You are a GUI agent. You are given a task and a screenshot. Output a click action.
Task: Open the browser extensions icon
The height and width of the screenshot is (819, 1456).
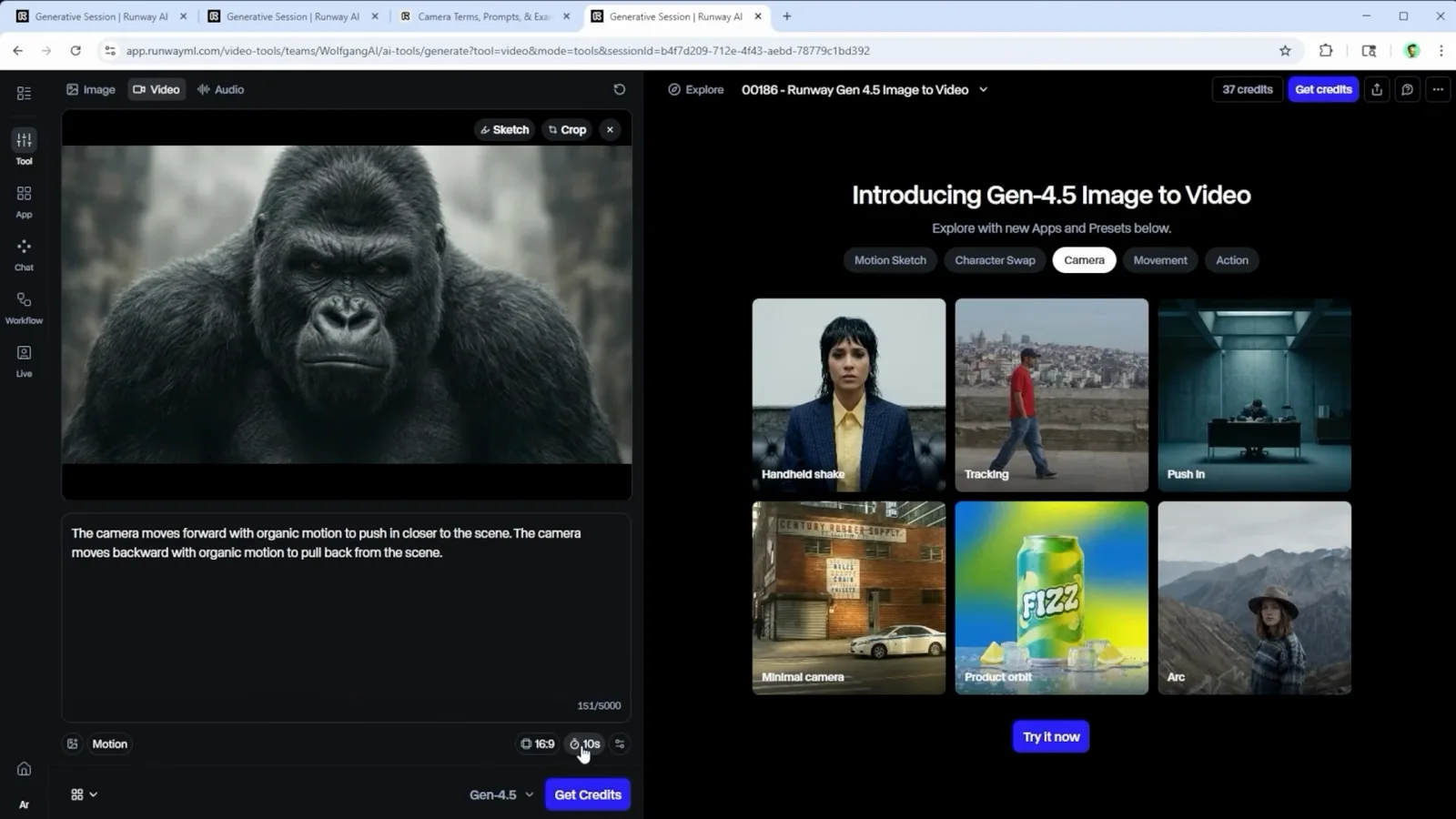[1326, 51]
